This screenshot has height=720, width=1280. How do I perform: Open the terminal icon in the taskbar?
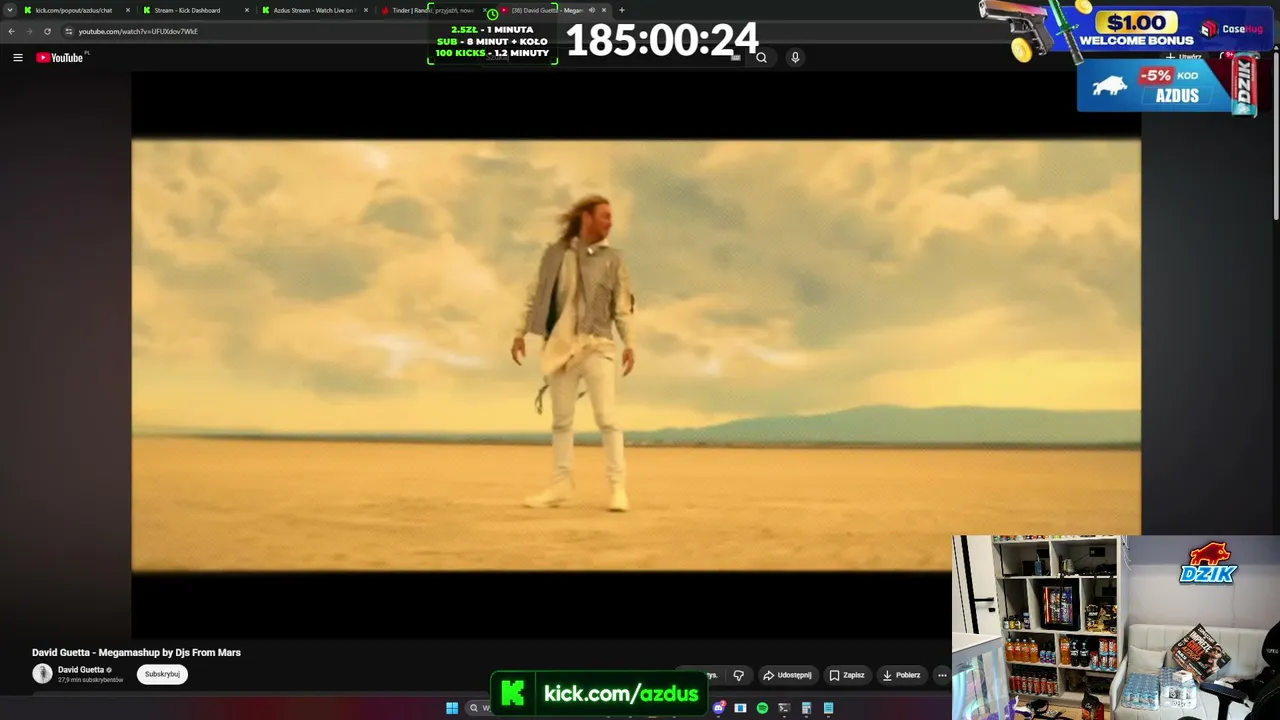pyautogui.click(x=784, y=708)
